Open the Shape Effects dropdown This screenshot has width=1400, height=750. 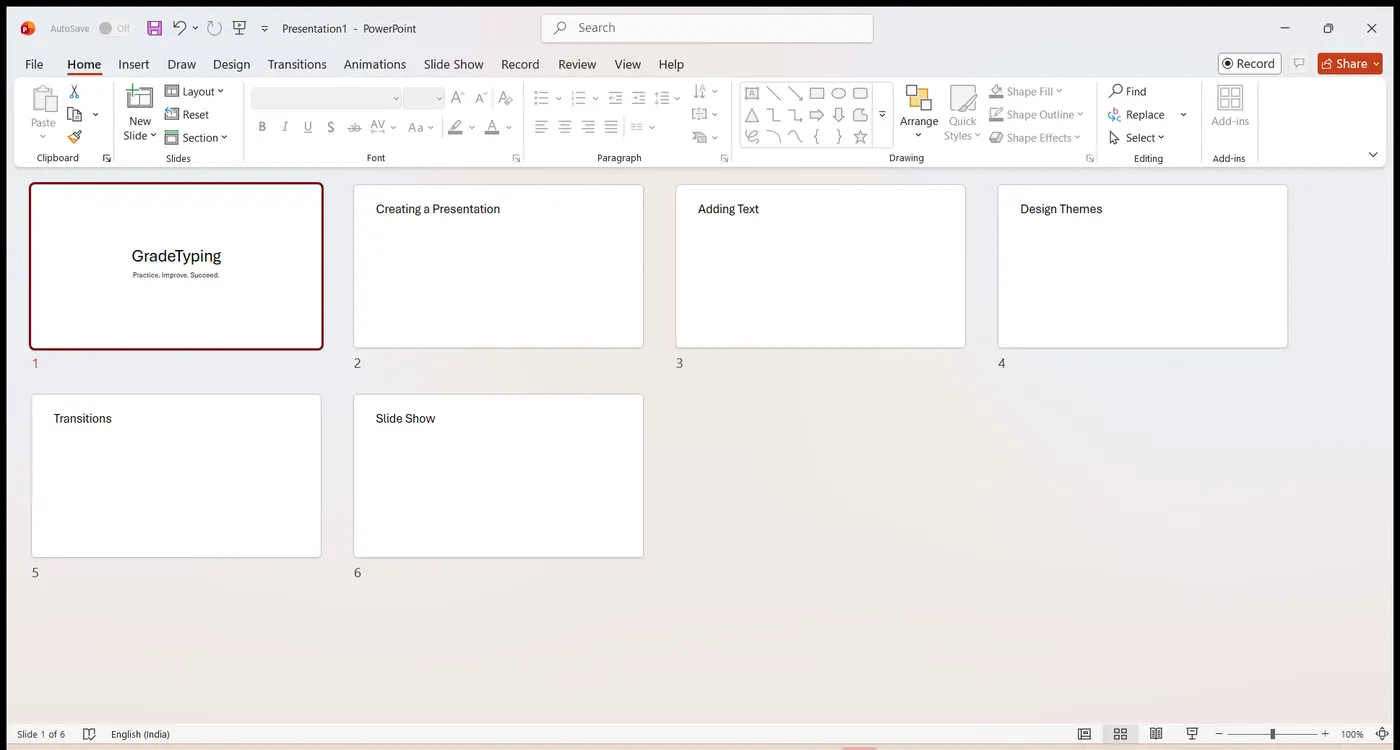[x=1035, y=138]
